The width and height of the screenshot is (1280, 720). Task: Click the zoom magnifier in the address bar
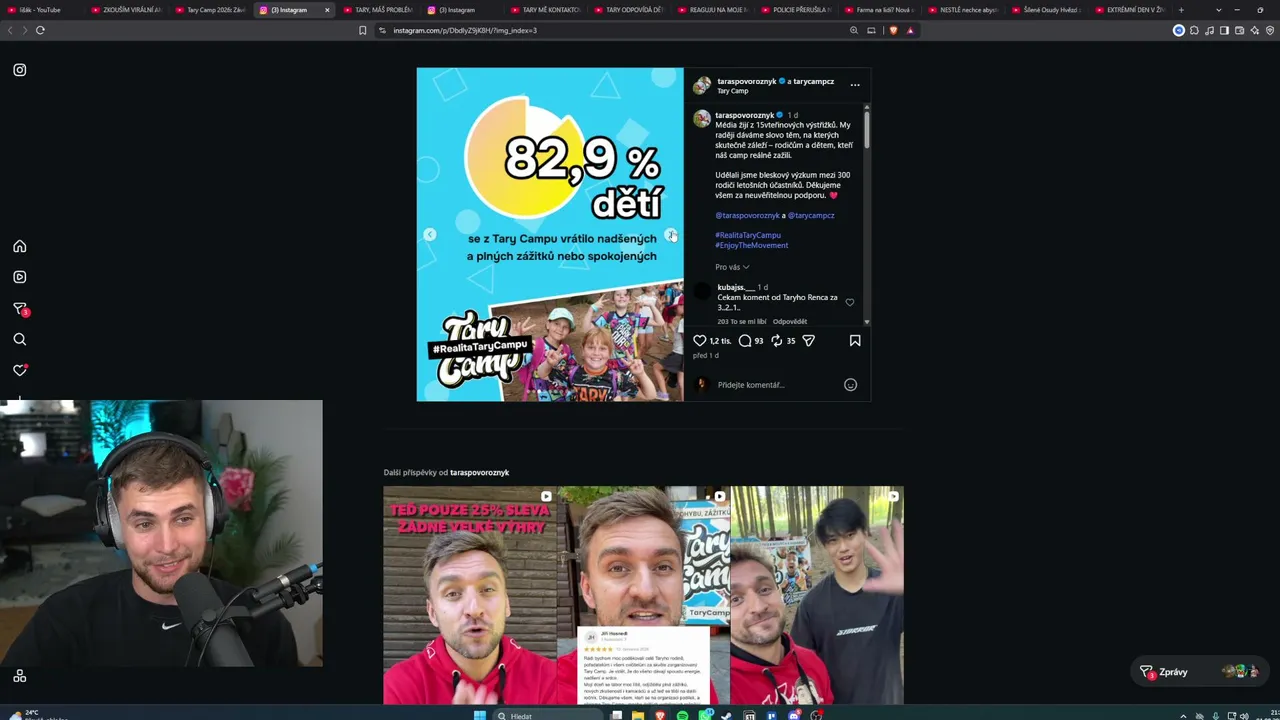tap(854, 30)
